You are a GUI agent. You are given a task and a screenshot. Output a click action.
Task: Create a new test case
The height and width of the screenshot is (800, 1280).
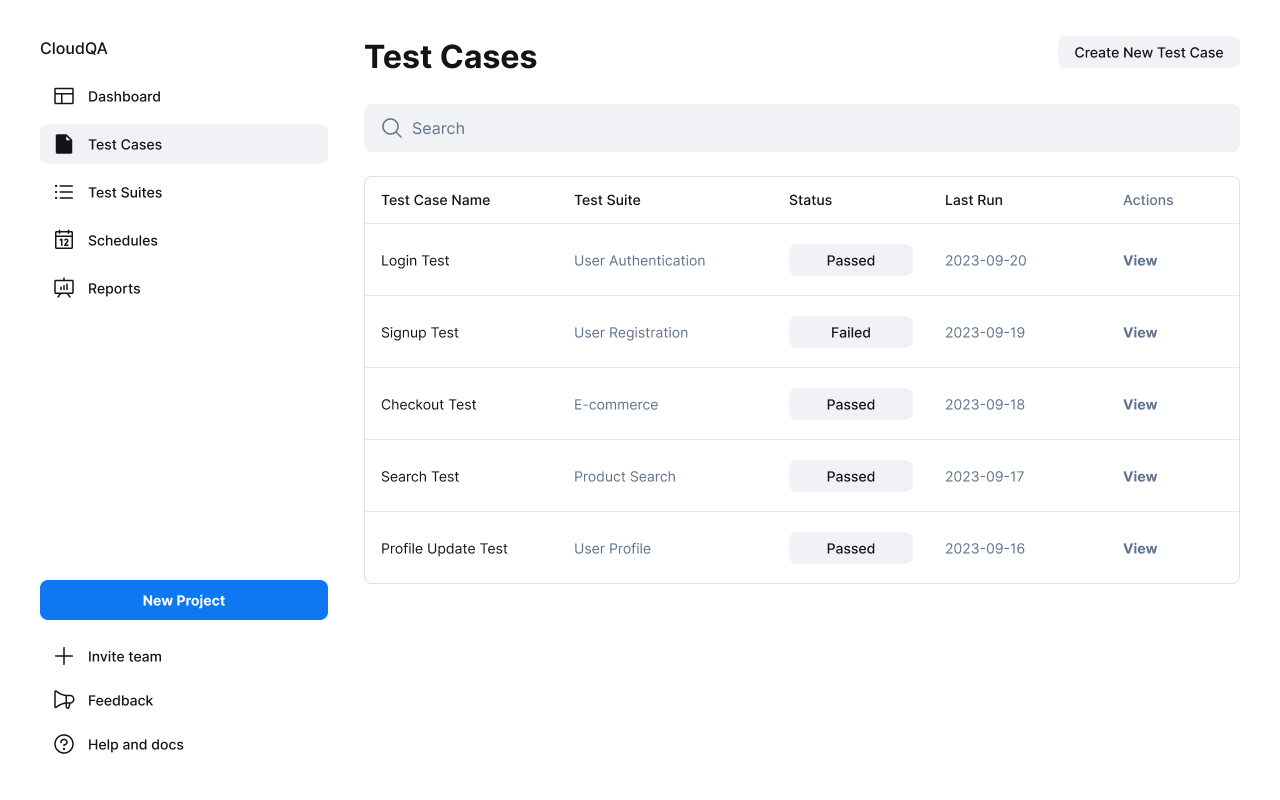tap(1149, 52)
